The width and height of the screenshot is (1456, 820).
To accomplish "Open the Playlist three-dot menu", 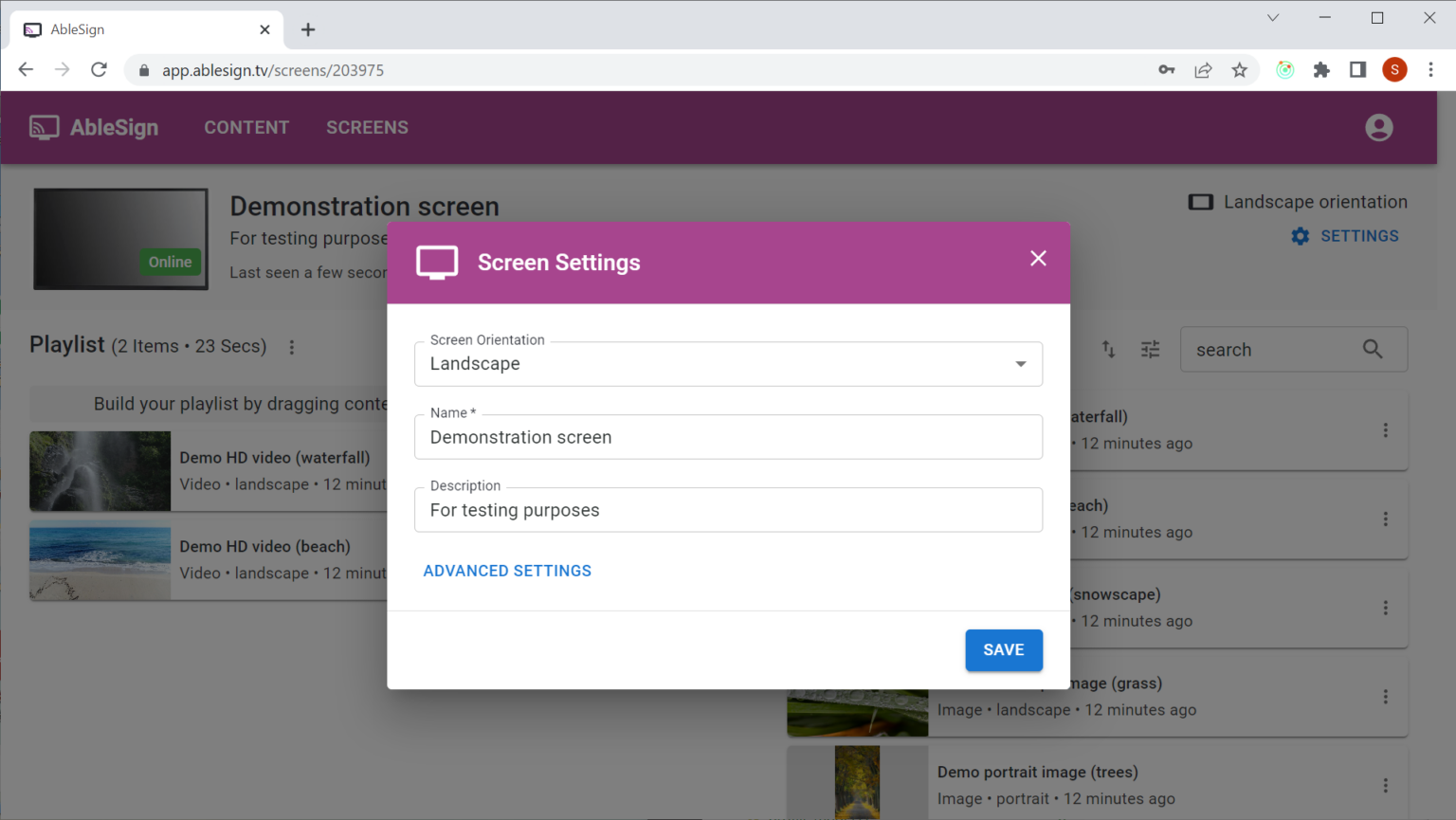I will coord(291,347).
